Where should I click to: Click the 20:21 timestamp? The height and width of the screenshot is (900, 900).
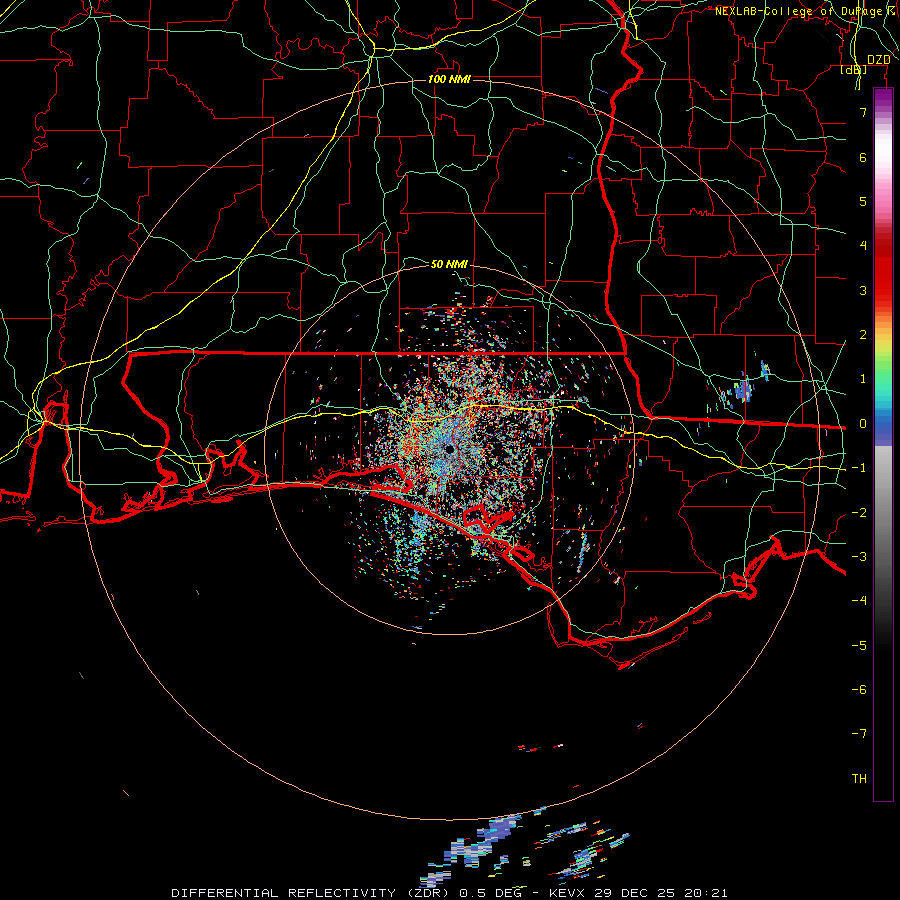coord(706,893)
